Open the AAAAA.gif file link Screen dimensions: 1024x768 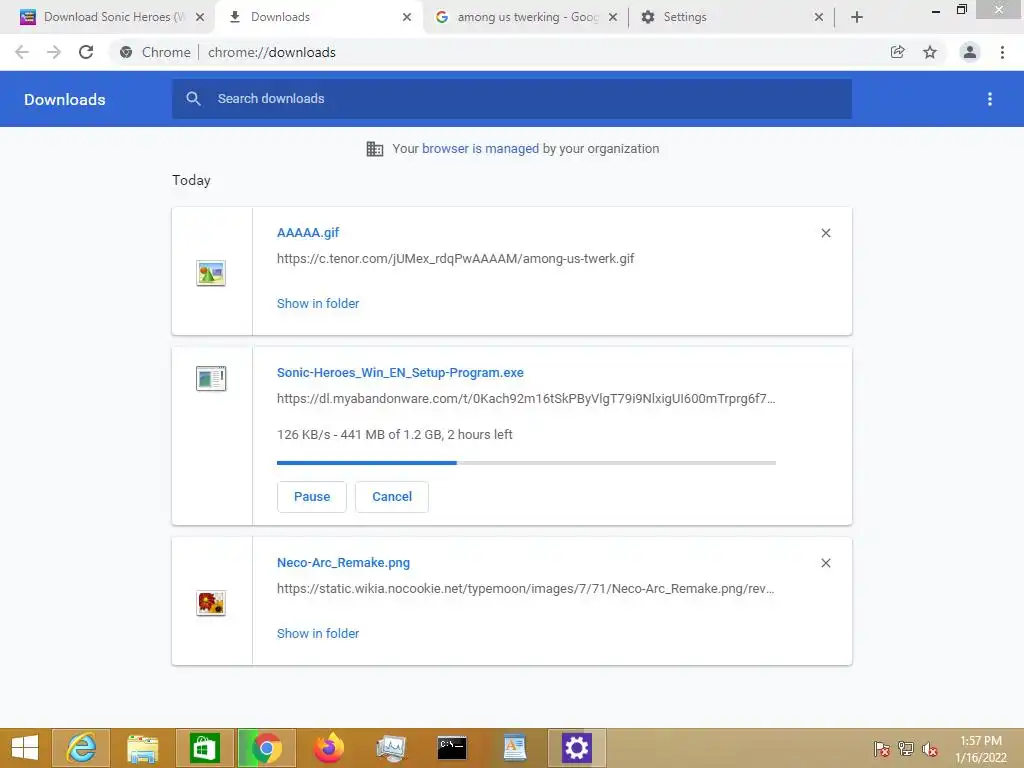click(308, 232)
